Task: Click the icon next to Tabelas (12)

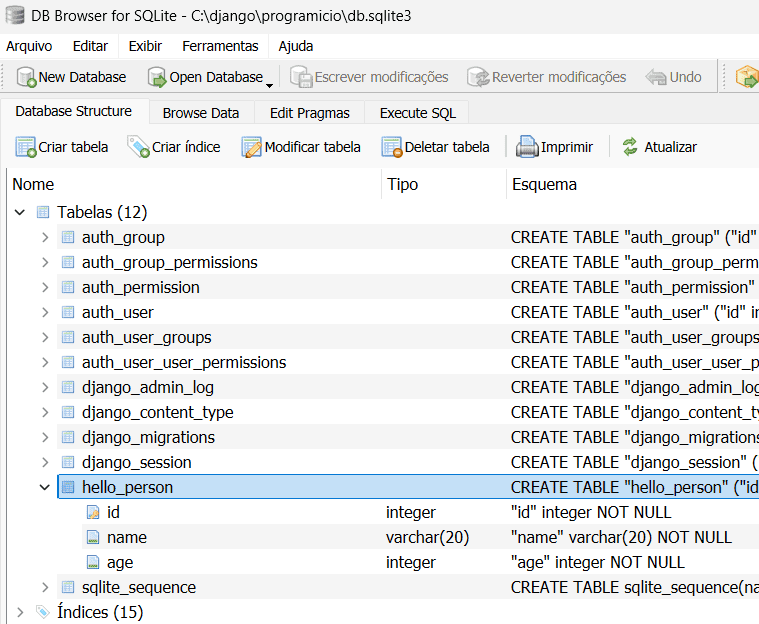Action: pyautogui.click(x=43, y=212)
